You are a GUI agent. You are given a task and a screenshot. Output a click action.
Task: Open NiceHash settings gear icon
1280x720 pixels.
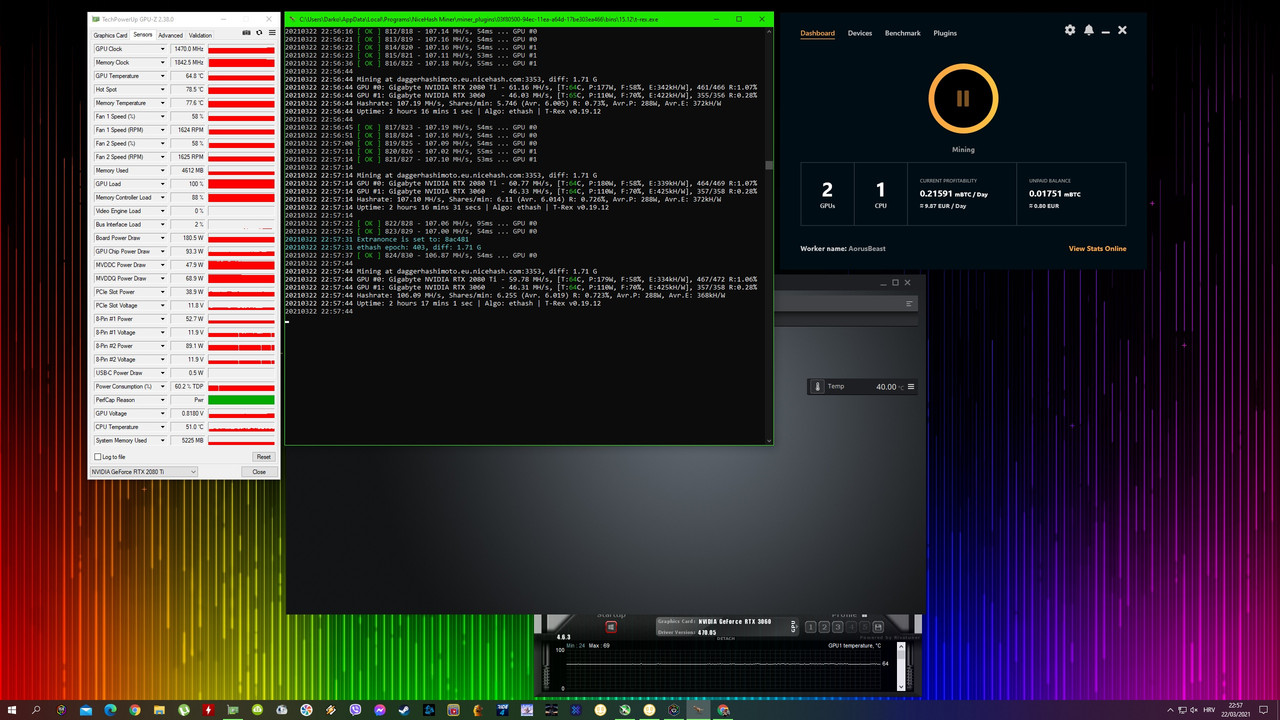[x=1070, y=30]
